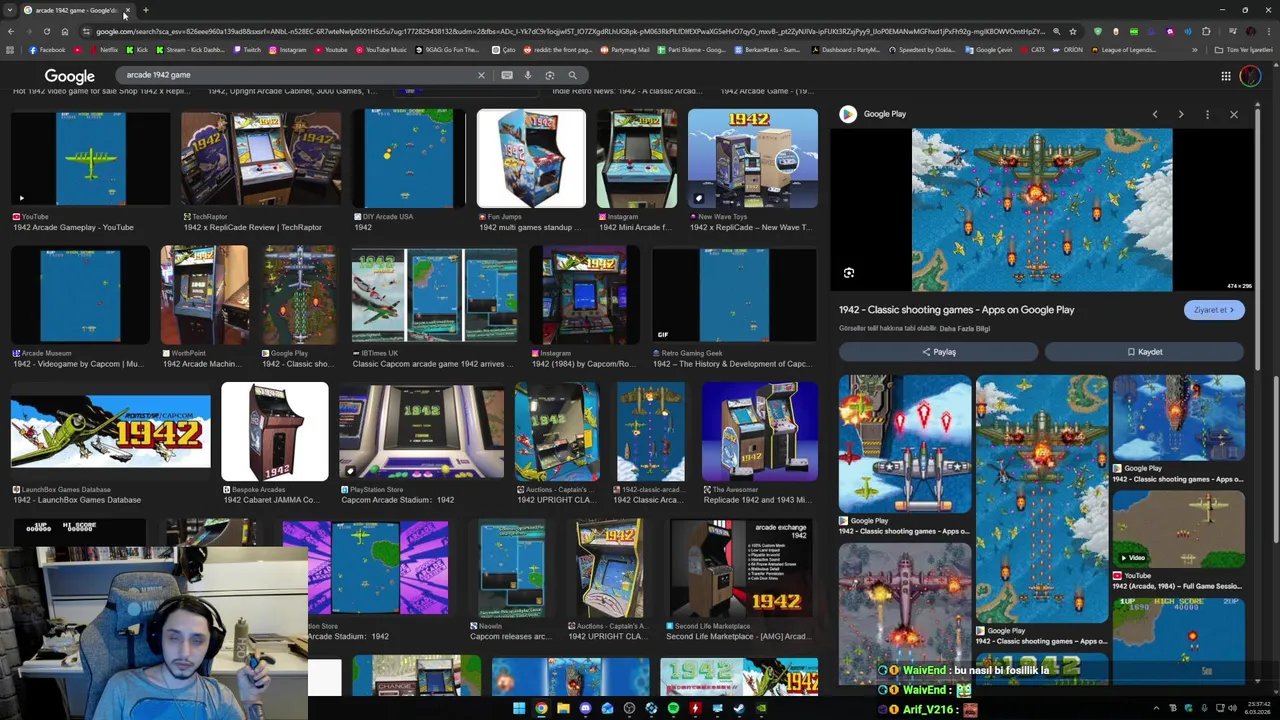Clear the search box with the X icon
Image resolution: width=1280 pixels, height=720 pixels.
pyautogui.click(x=481, y=75)
